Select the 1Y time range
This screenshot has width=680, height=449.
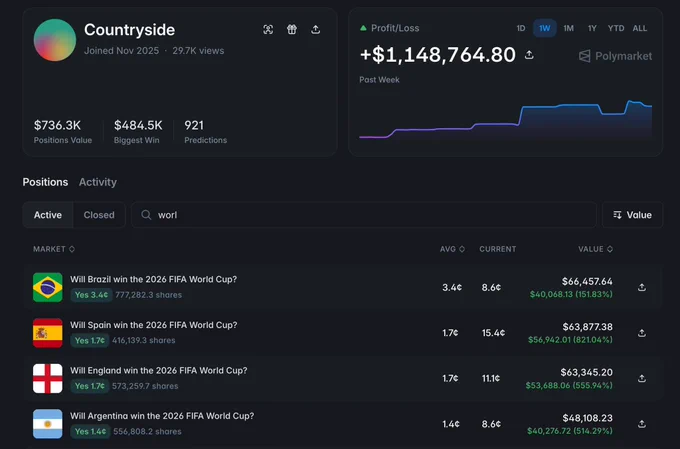(592, 28)
